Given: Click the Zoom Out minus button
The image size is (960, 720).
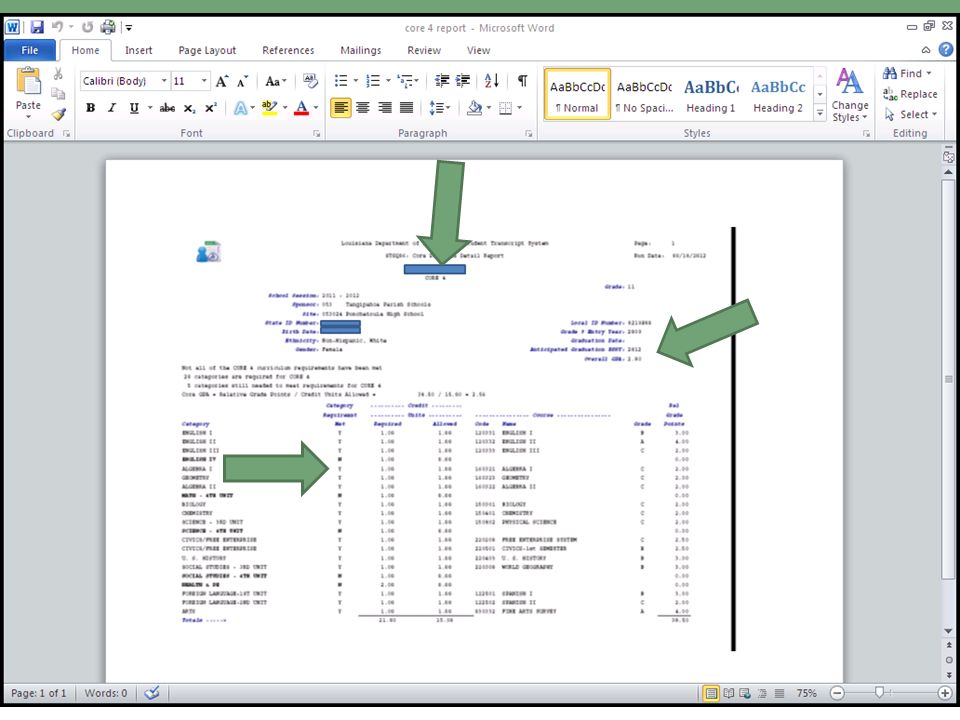Looking at the screenshot, I should tap(837, 693).
